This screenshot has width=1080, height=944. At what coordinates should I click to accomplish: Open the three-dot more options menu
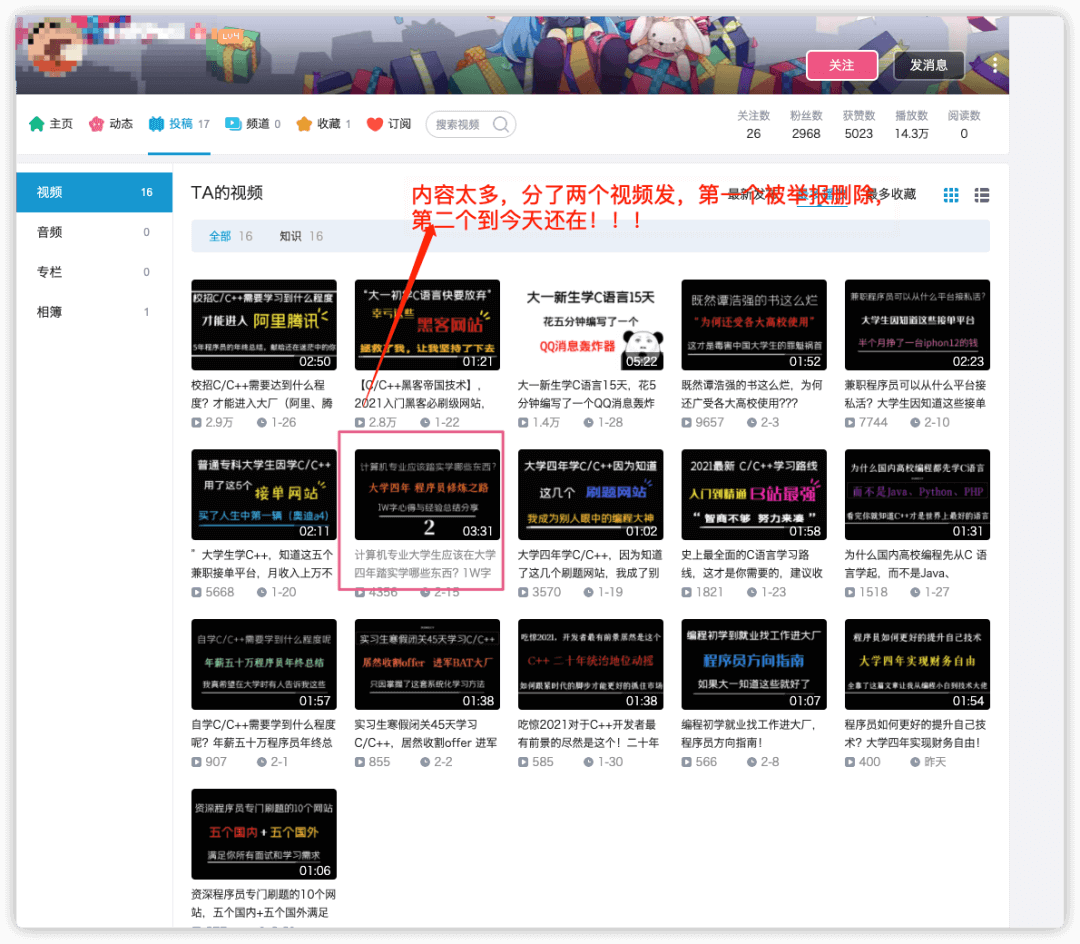[995, 65]
